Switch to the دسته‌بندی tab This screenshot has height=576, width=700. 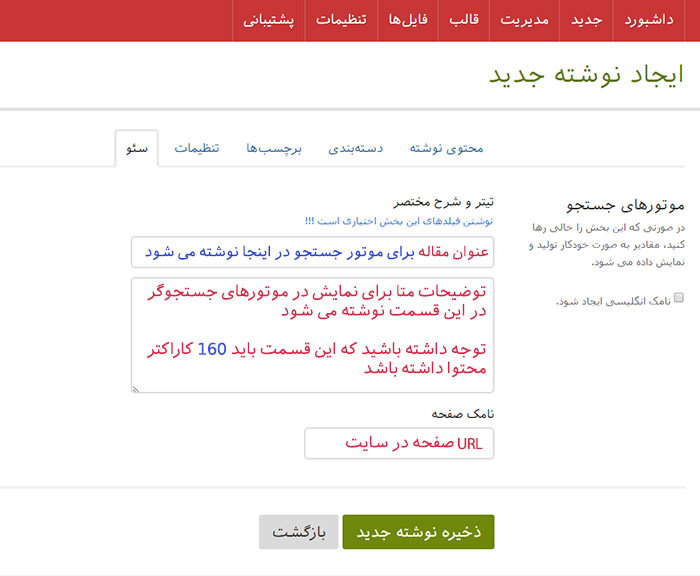tap(356, 148)
